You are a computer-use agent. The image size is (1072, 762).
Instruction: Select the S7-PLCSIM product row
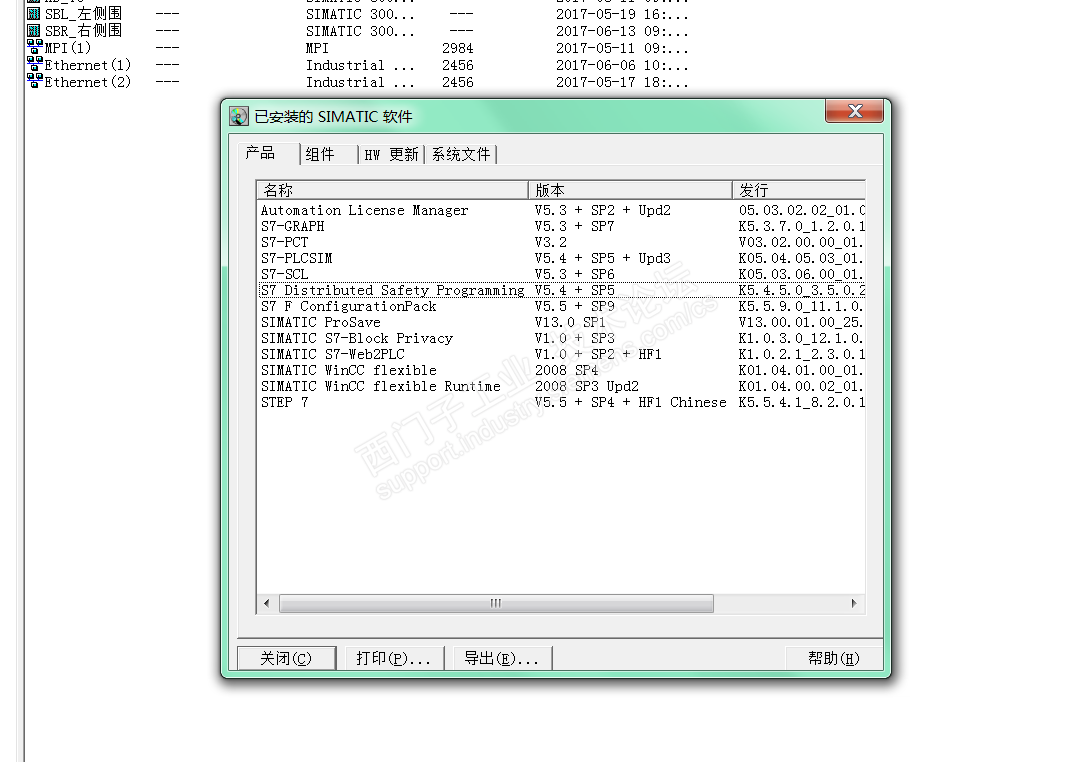[561, 258]
